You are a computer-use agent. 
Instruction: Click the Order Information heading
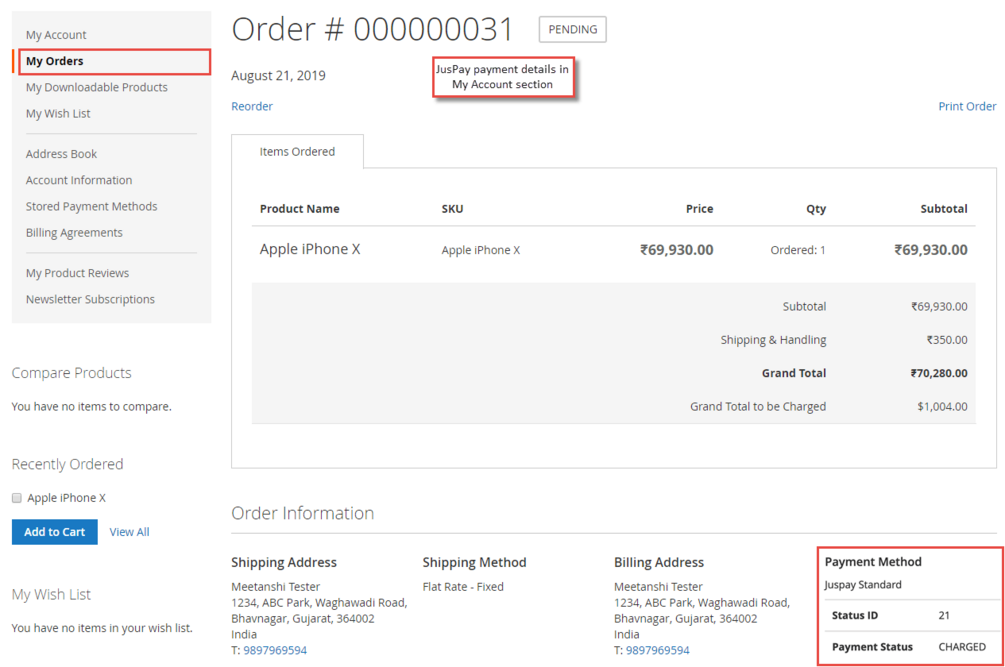(x=303, y=513)
